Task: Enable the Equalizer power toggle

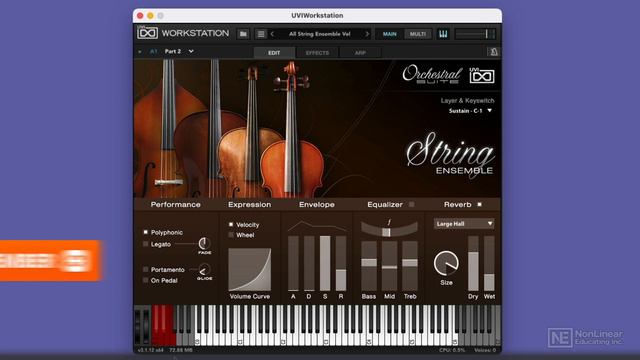Action: point(411,204)
